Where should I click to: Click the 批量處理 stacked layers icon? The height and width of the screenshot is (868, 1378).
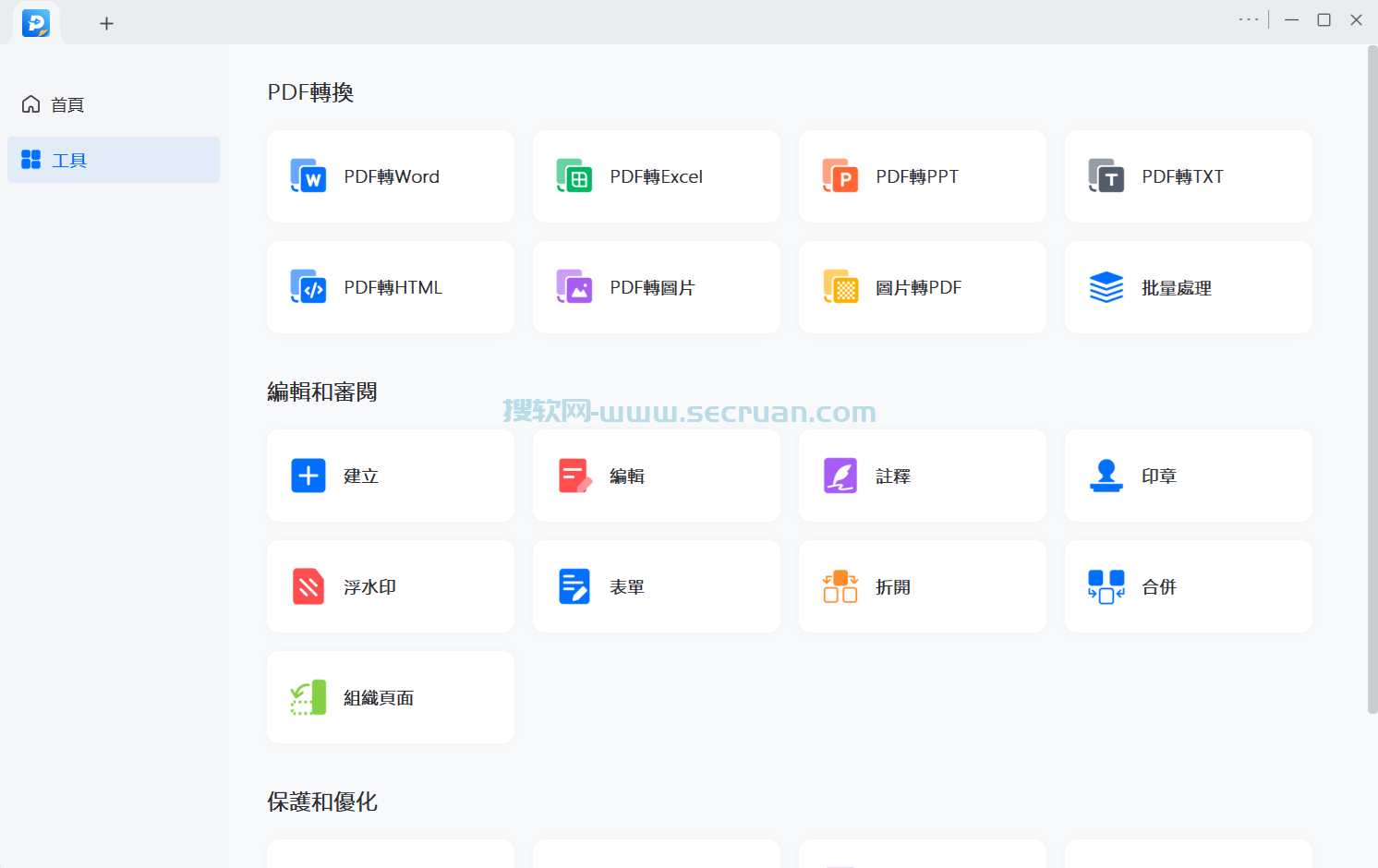coord(1106,287)
